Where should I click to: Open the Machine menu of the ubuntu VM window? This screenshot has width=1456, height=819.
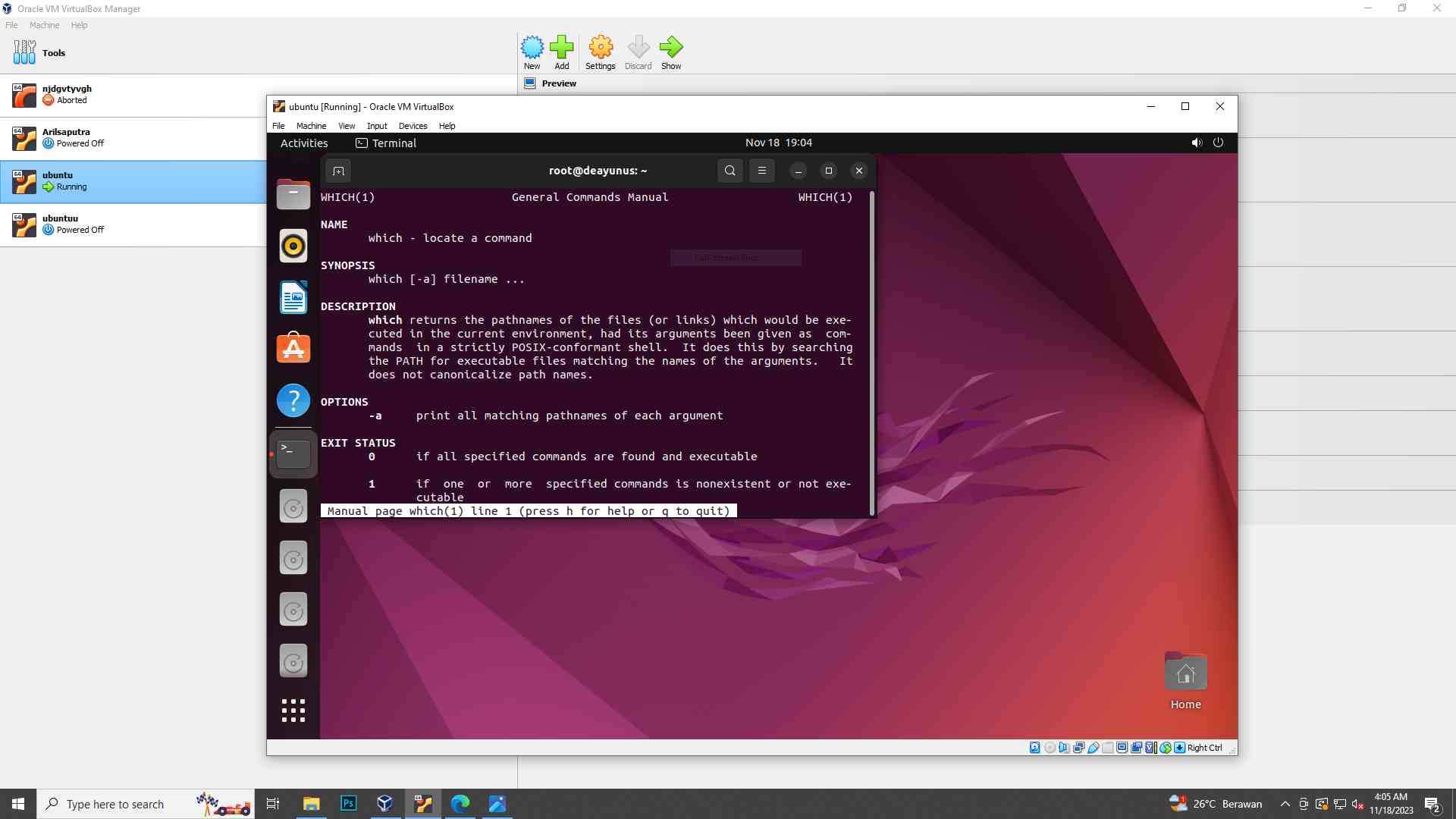[x=311, y=126]
